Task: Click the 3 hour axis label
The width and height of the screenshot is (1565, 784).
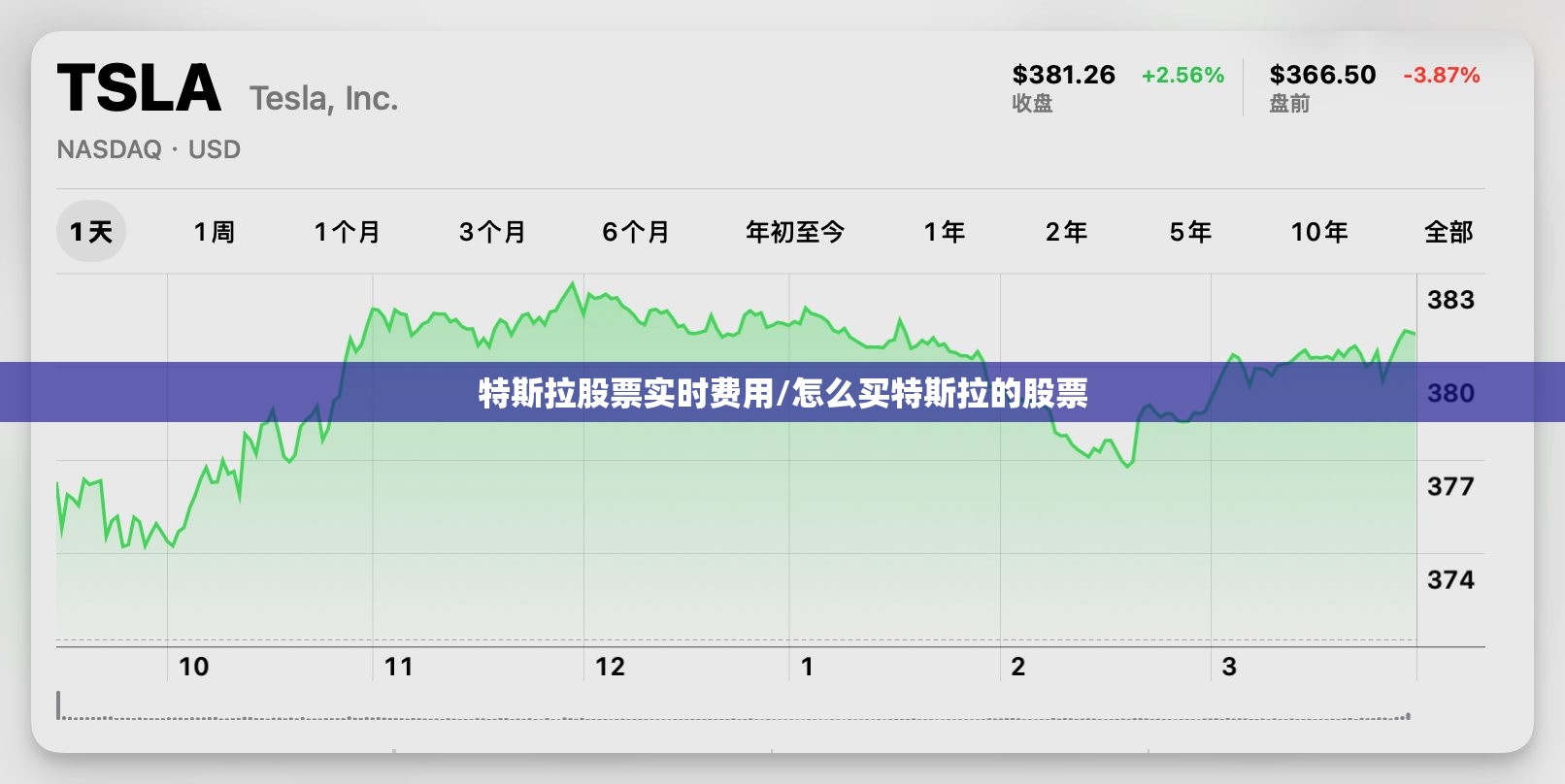Action: tap(1229, 667)
